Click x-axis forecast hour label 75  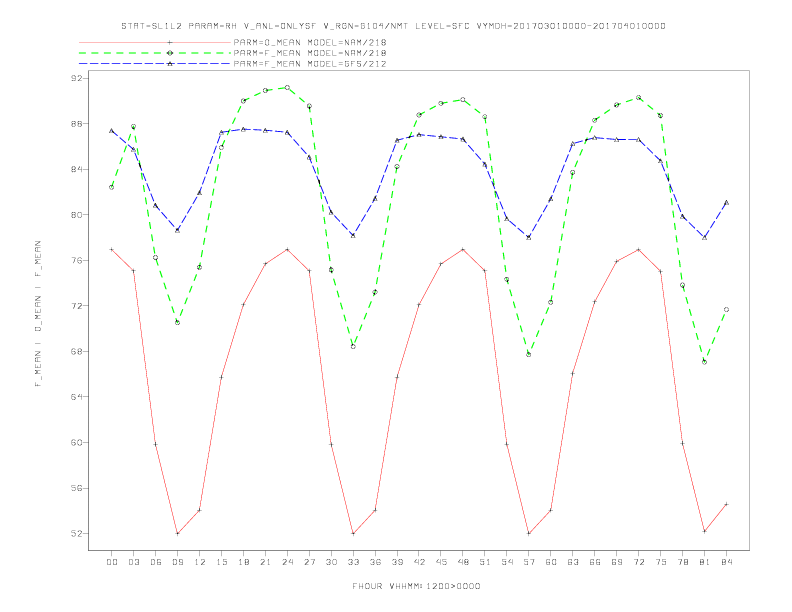(661, 562)
